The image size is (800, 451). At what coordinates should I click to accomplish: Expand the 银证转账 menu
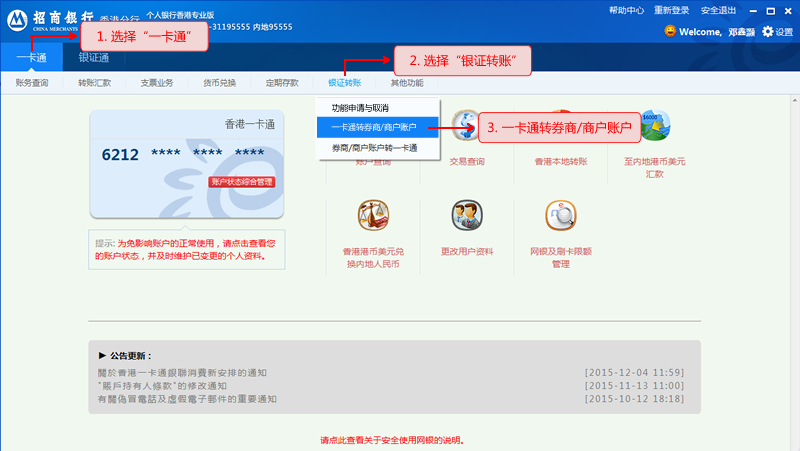coord(344,82)
